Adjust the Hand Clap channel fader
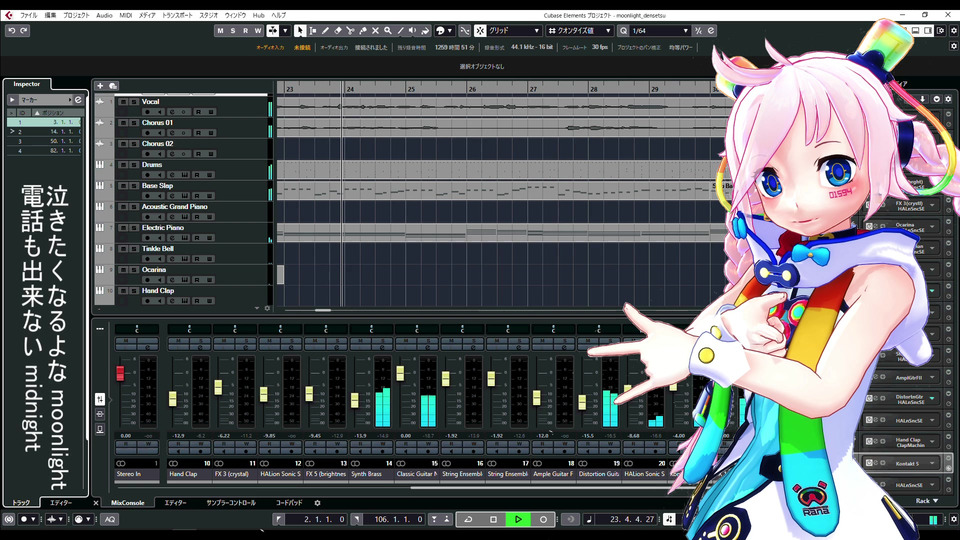 [173, 399]
